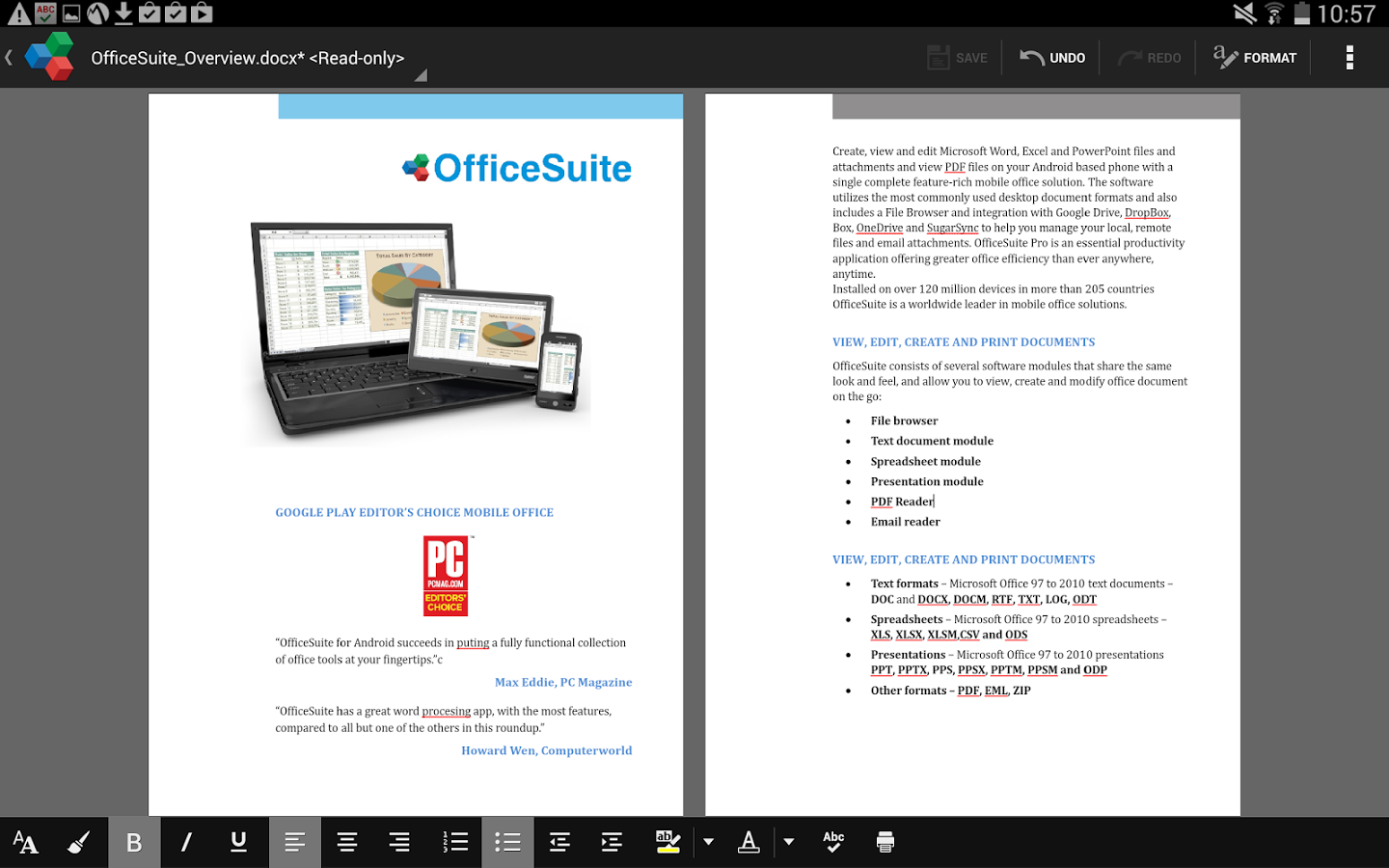Open the overflow menu with three dots
Screen dimensions: 1389x868
click(x=1349, y=57)
